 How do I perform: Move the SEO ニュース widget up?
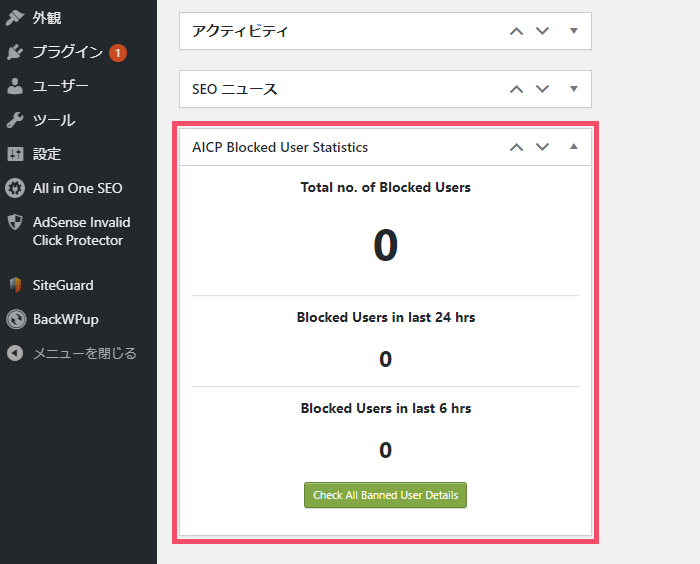517,89
